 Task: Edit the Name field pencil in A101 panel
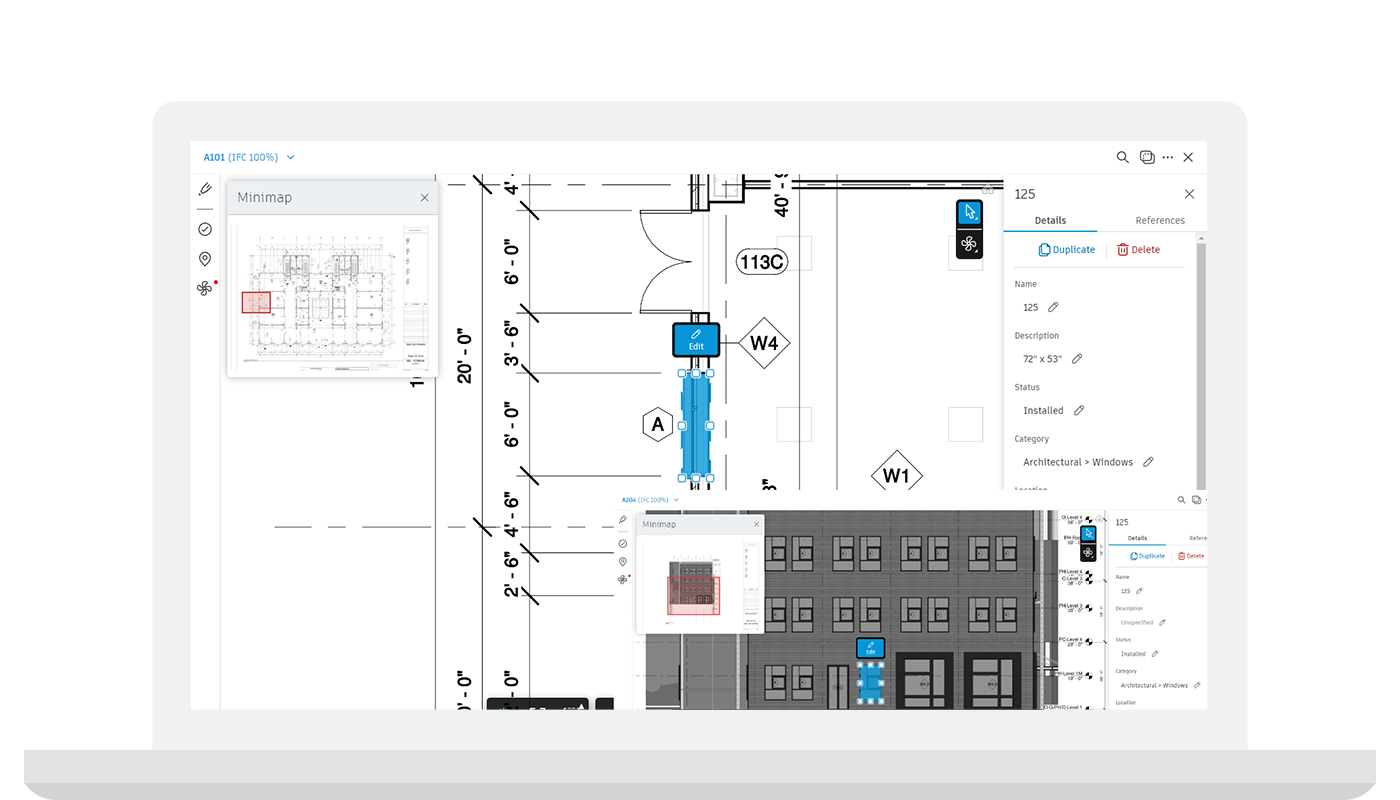(x=1053, y=307)
